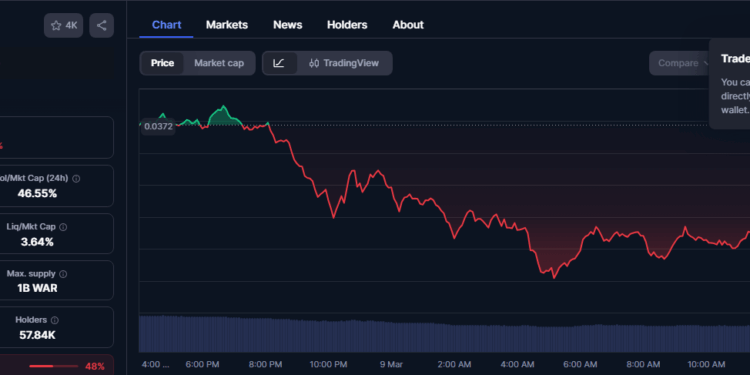The width and height of the screenshot is (750, 375).
Task: Click the 1B WAR max supply value
Action: click(37, 288)
